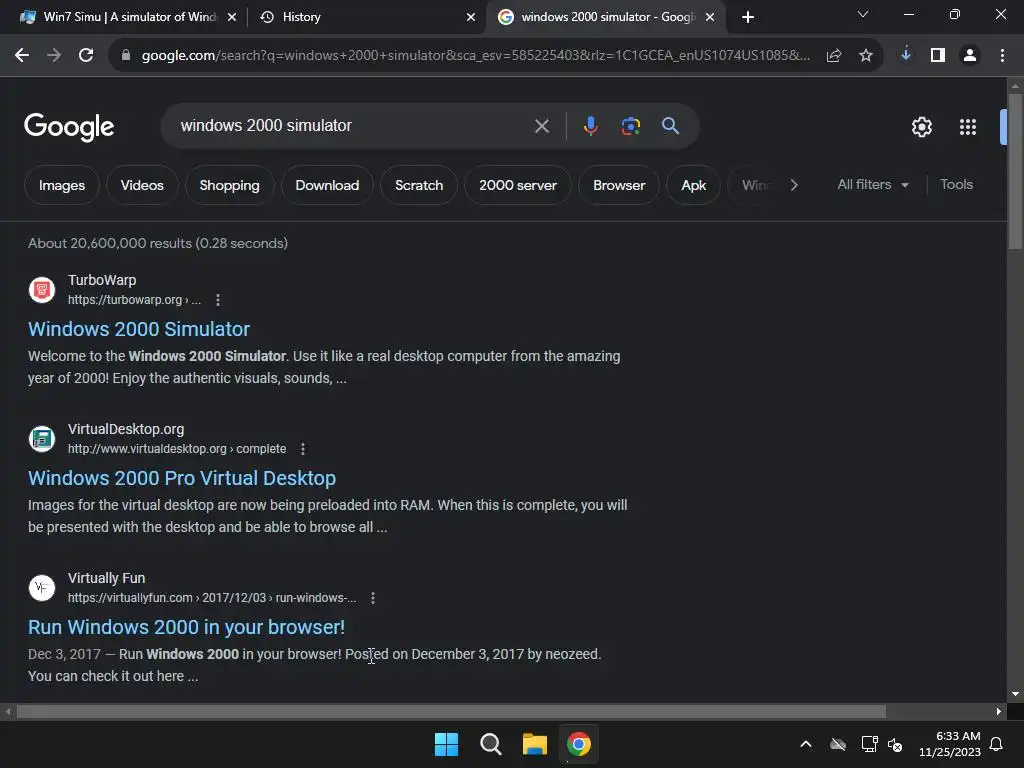Viewport: 1024px width, 768px height.
Task: Show hidden tray icons chevron
Action: [806, 744]
